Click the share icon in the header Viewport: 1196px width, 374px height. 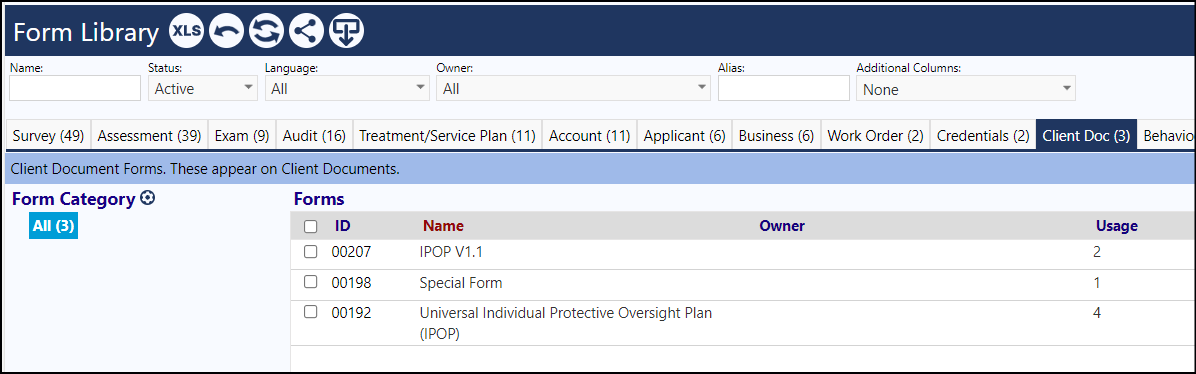[306, 31]
